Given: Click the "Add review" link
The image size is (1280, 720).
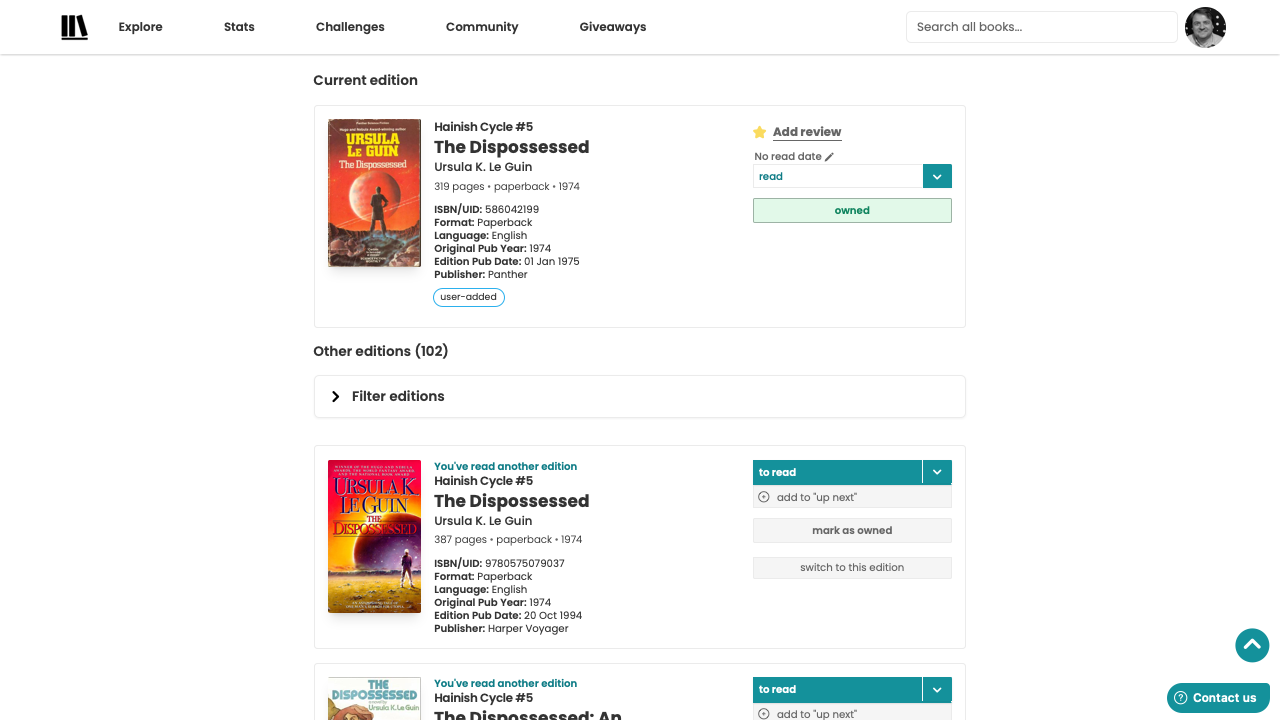Looking at the screenshot, I should coord(807,131).
